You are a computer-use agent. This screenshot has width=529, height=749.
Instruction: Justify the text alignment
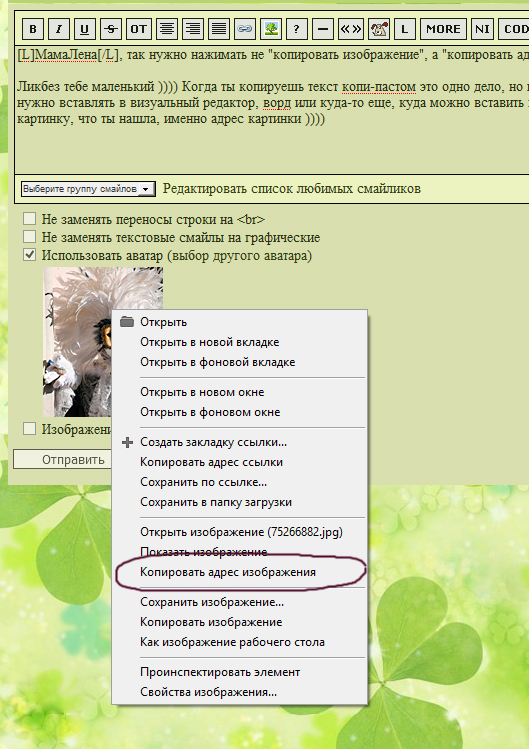[x=219, y=29]
